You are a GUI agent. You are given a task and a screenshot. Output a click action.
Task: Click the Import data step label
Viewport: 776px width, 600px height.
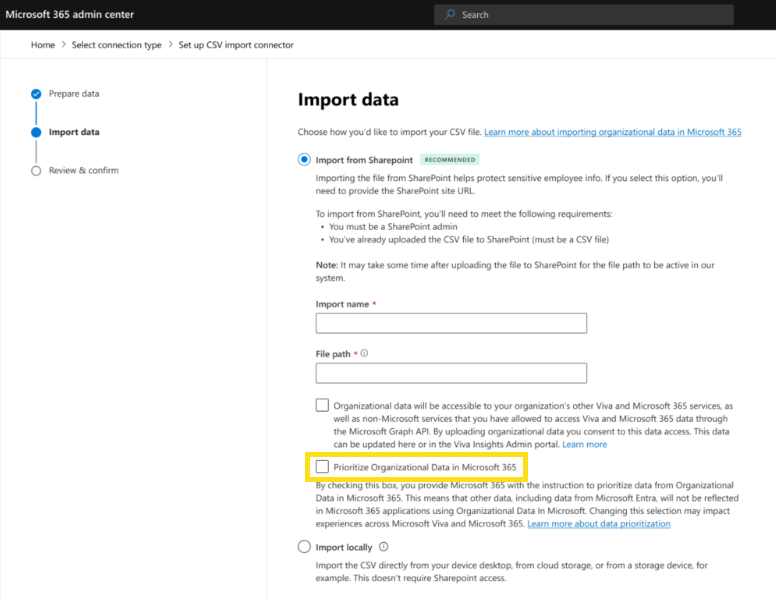tap(74, 132)
